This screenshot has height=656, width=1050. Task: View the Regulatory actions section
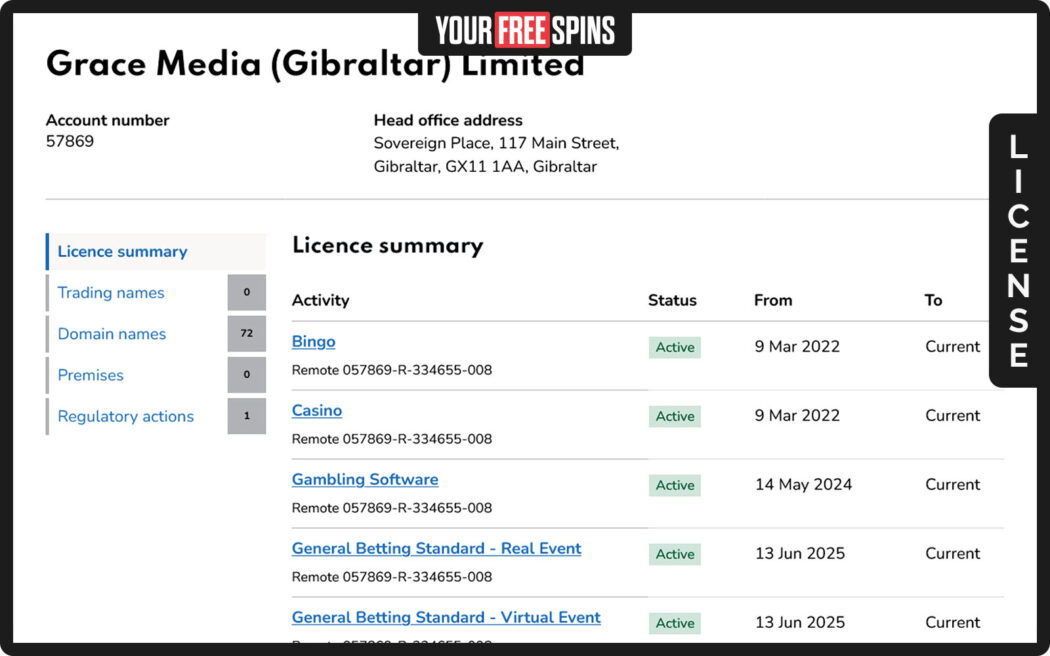tap(124, 416)
